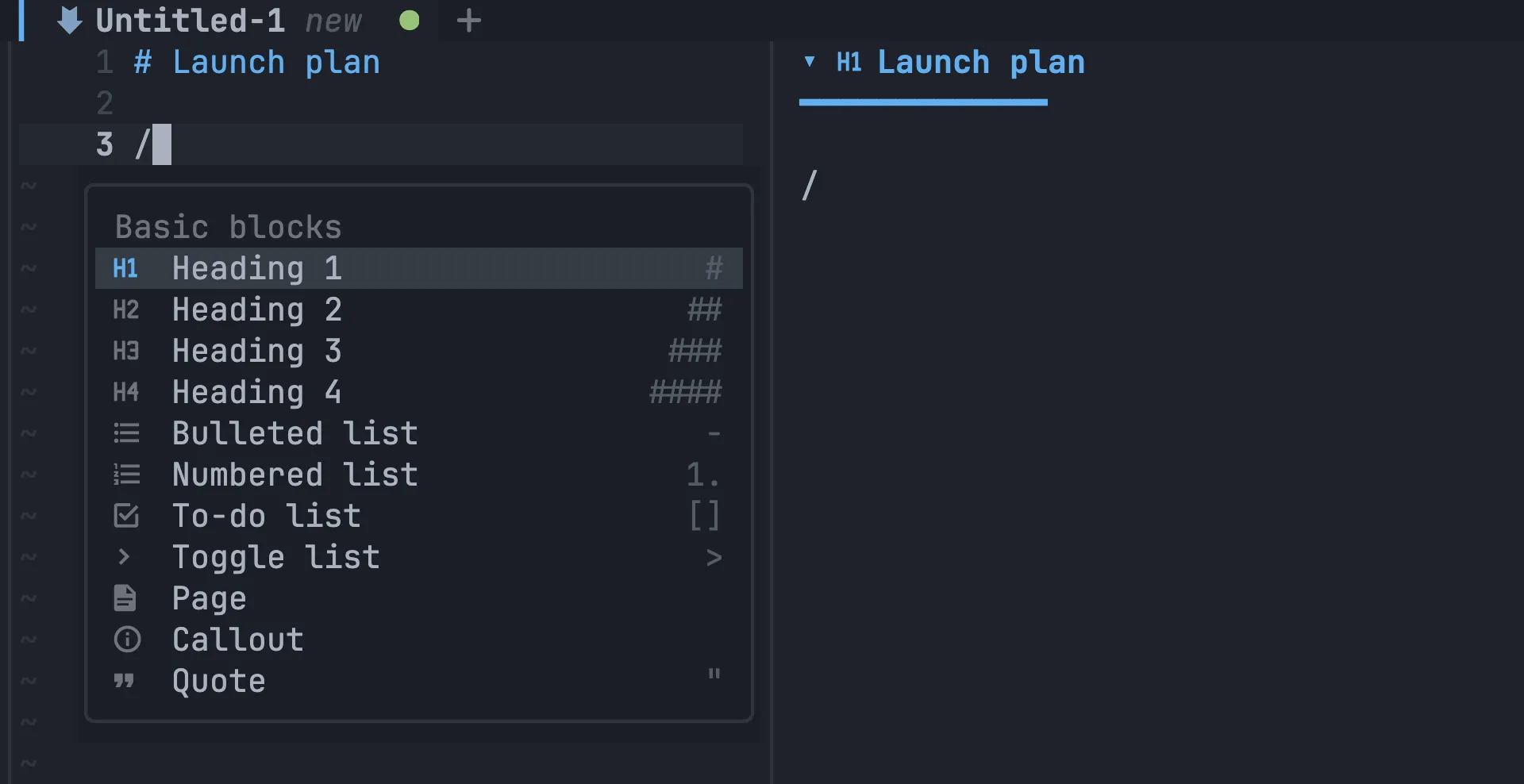Click the toggle list chevron icon
The image size is (1524, 784).
[x=124, y=557]
